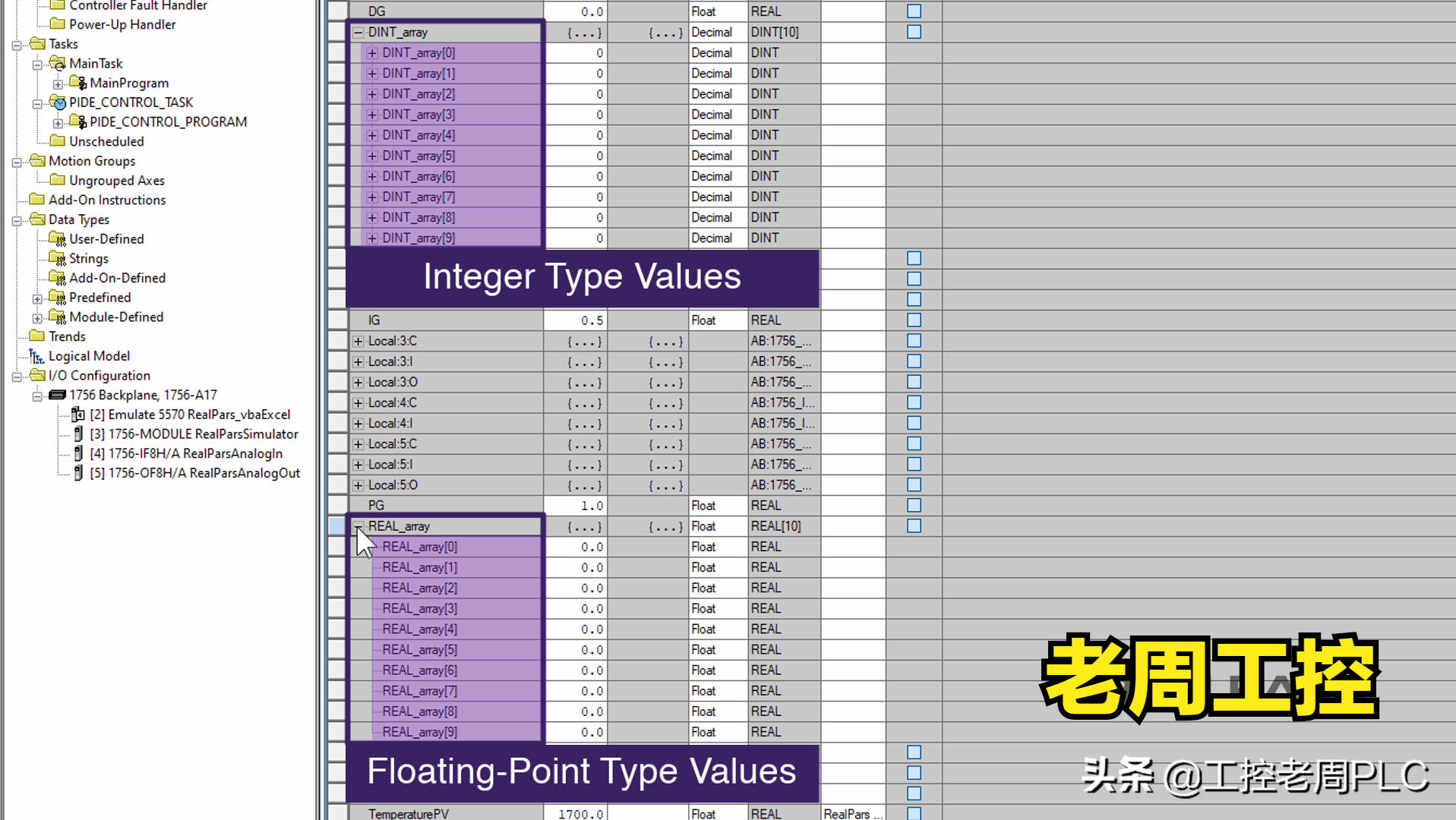Screen dimensions: 1456x820
Task: Select the MainTask icon in Tasks tree
Action: (57, 63)
